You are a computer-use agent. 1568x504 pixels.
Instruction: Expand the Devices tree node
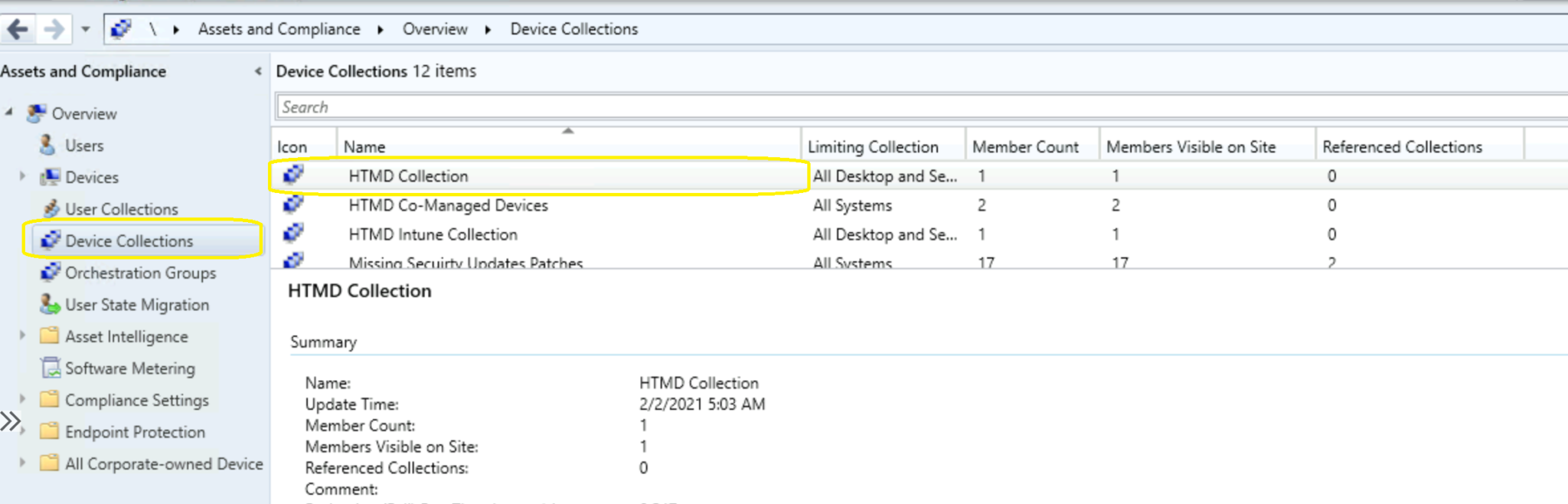[x=22, y=176]
